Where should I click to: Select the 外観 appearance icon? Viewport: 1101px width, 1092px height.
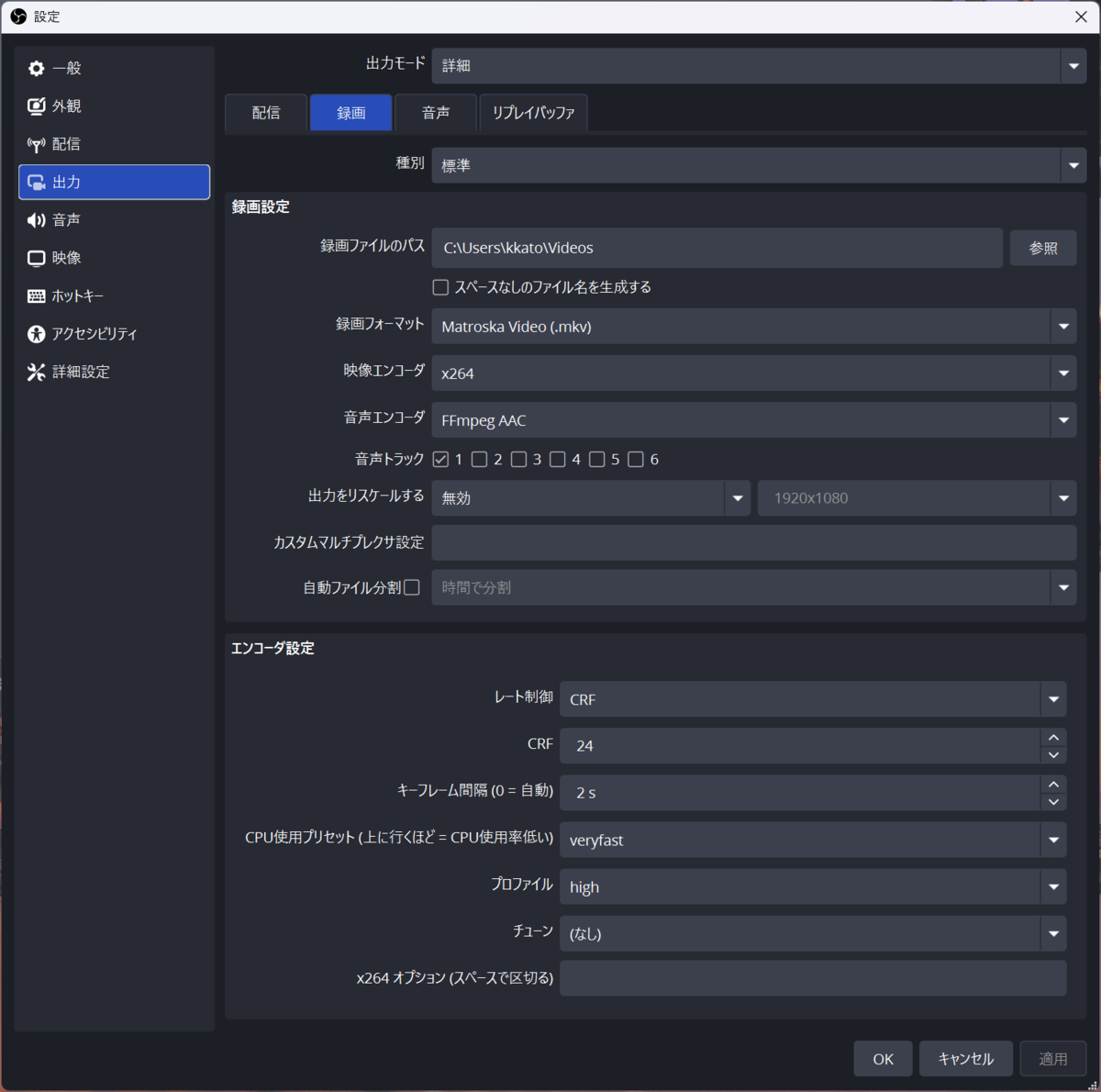point(37,106)
